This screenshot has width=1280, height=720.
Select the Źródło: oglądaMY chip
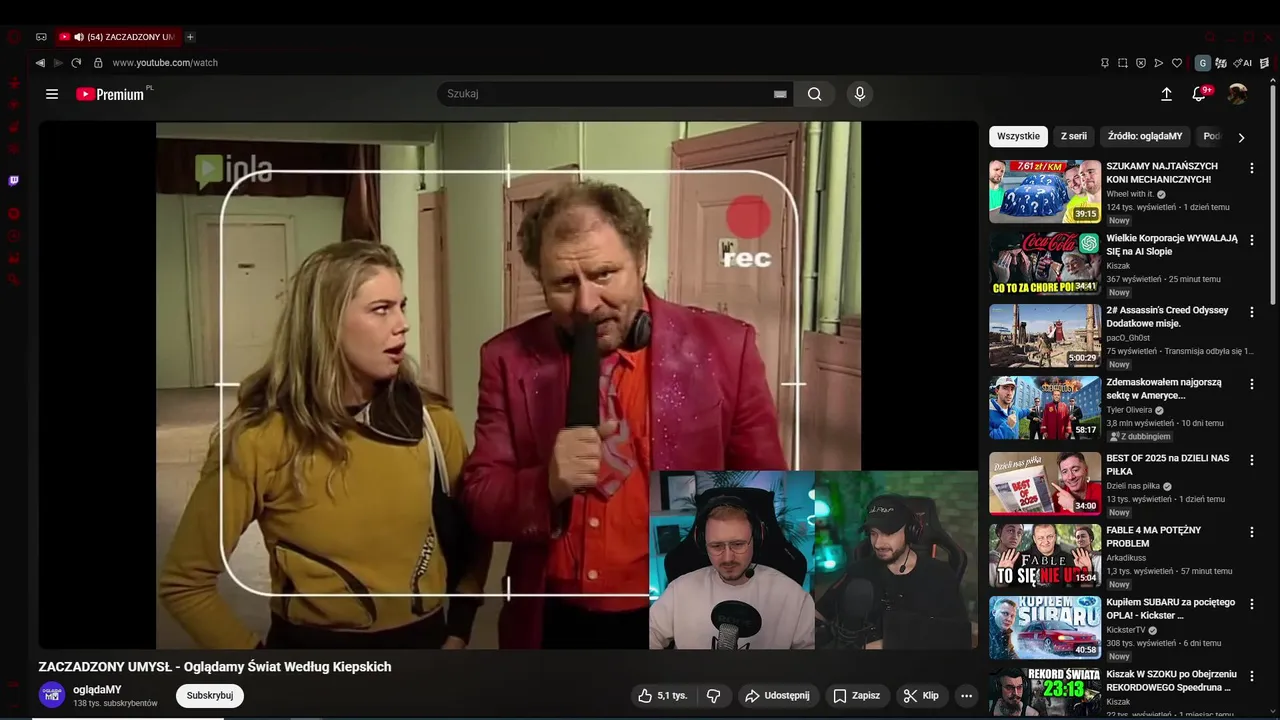click(x=1145, y=136)
